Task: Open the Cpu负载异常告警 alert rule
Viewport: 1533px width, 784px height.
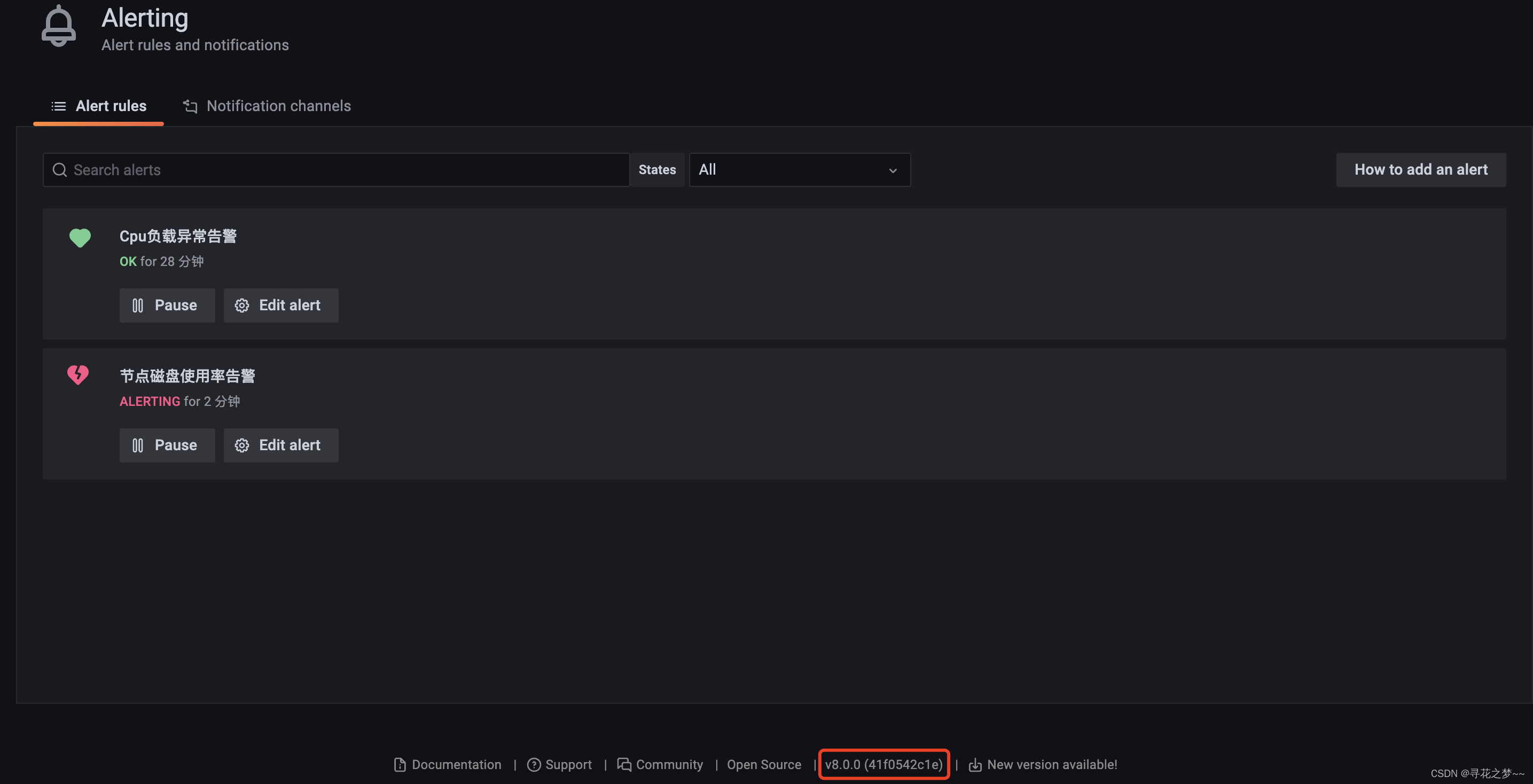Action: [178, 236]
